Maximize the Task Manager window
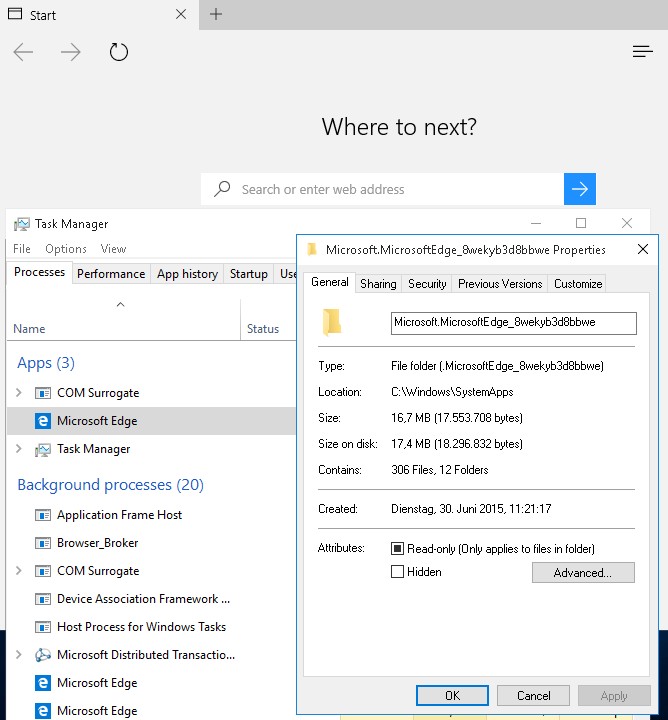Viewport: 668px width, 720px height. (x=581, y=223)
